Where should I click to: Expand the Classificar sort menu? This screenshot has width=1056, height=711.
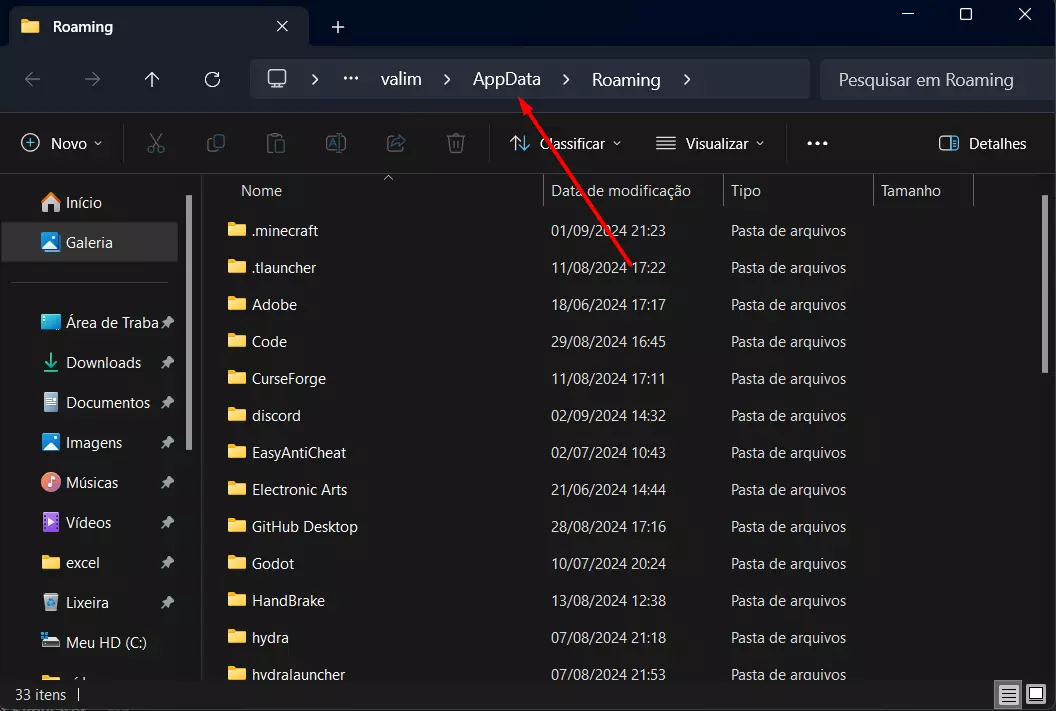point(566,143)
